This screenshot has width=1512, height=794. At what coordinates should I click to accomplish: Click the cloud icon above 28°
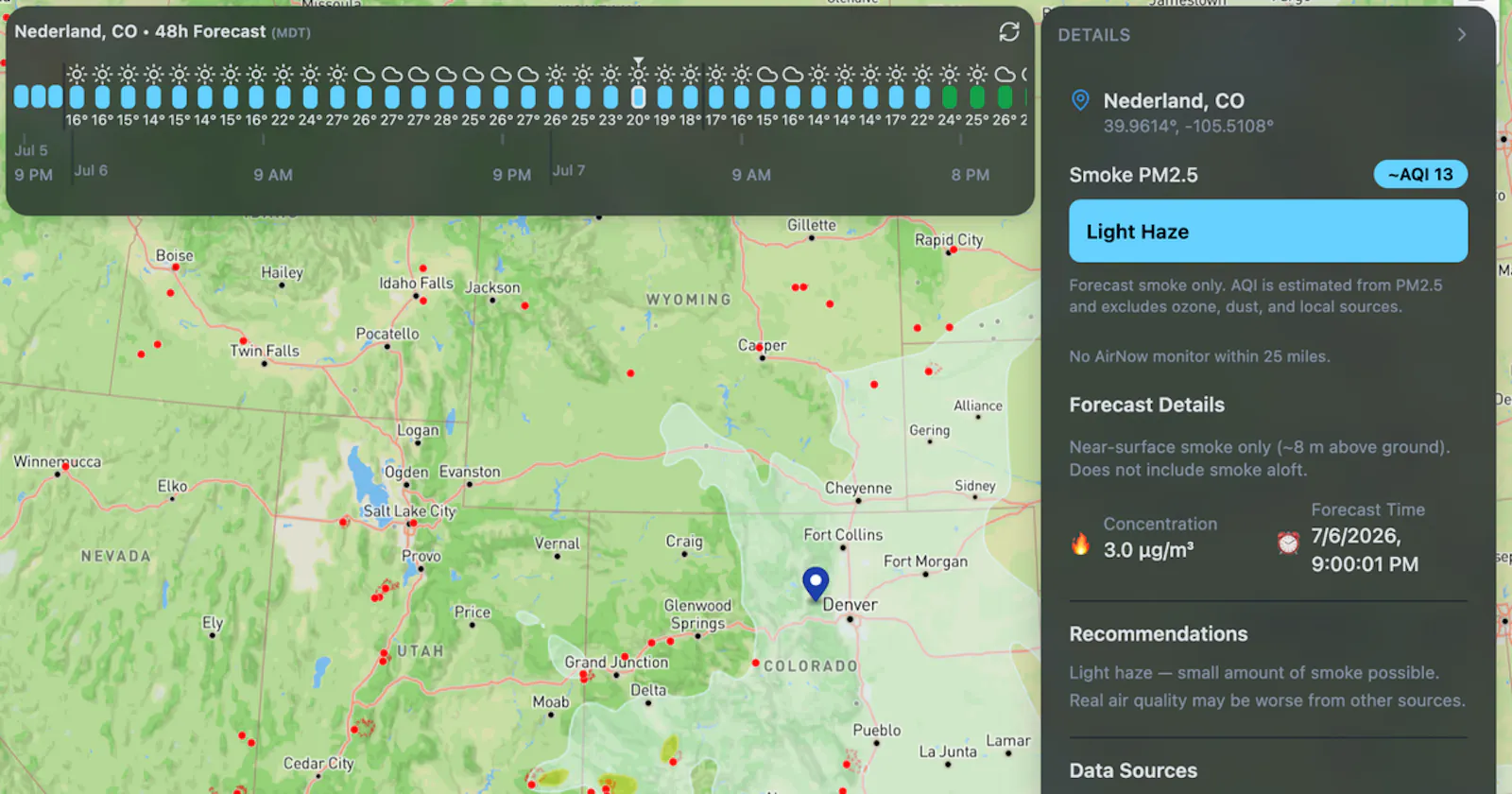pos(446,74)
